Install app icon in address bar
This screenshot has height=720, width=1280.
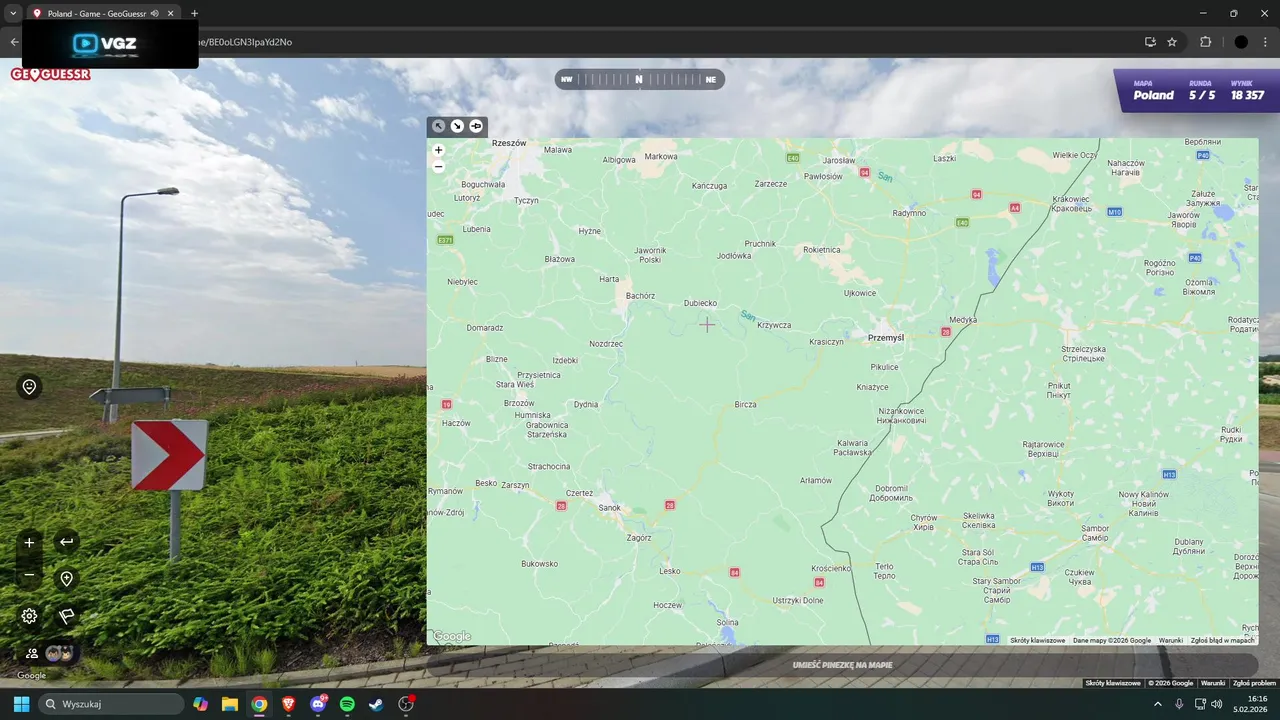[x=1150, y=42]
